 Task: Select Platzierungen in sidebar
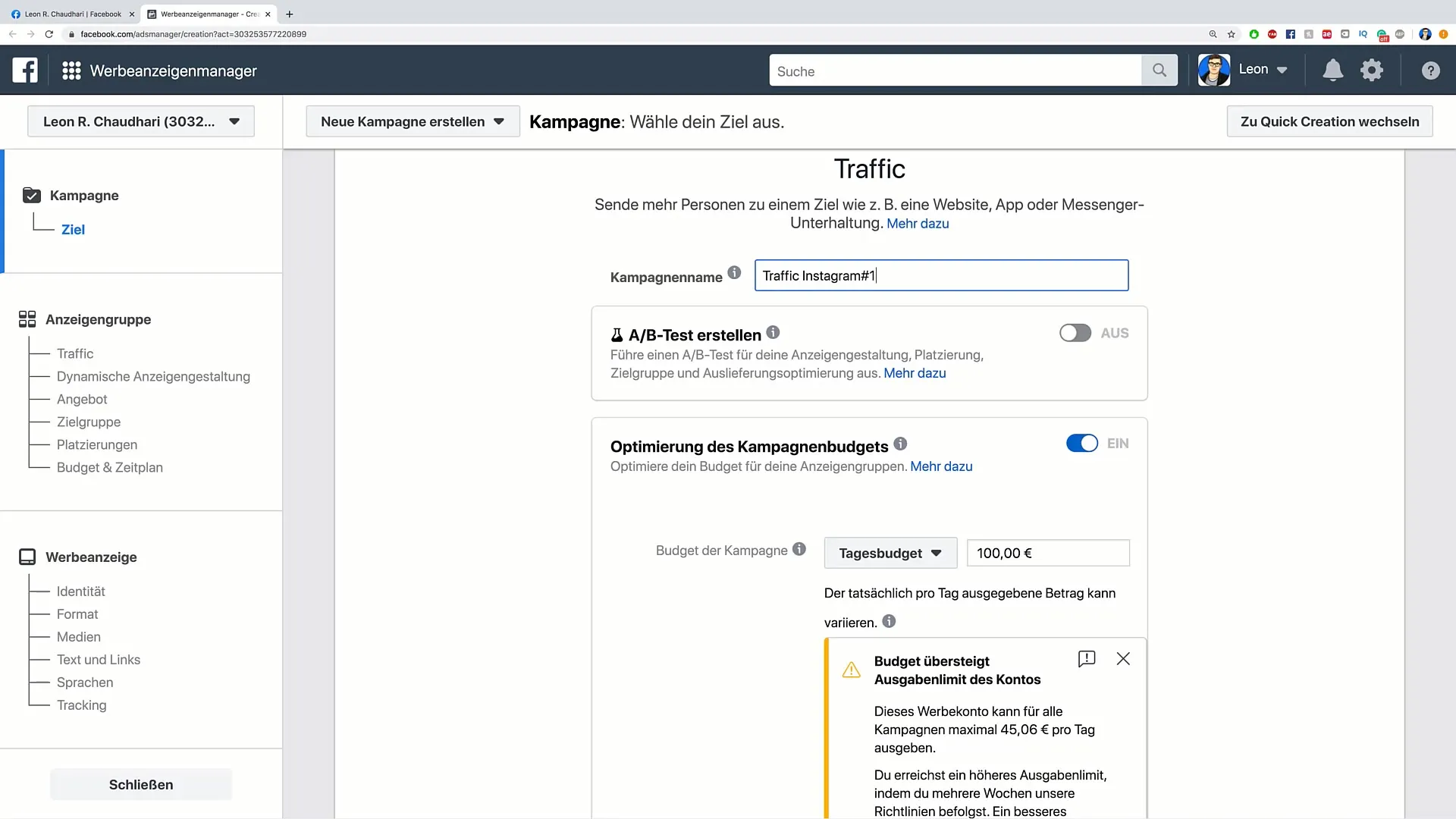97,444
